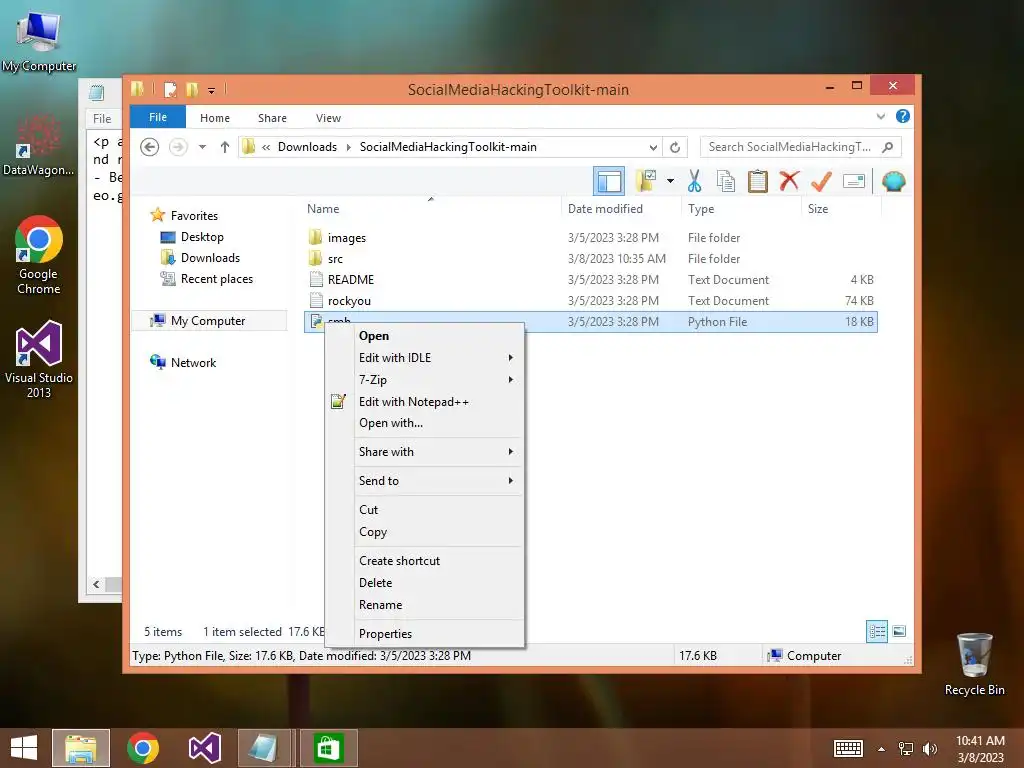This screenshot has width=1024, height=768.
Task: Refresh the current folder view
Action: pyautogui.click(x=675, y=148)
